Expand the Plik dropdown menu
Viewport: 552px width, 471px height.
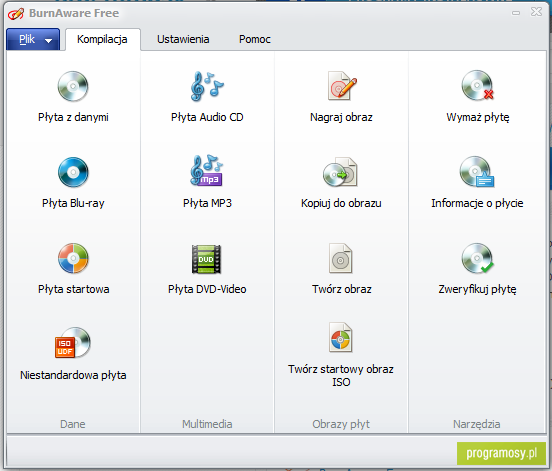(x=33, y=39)
